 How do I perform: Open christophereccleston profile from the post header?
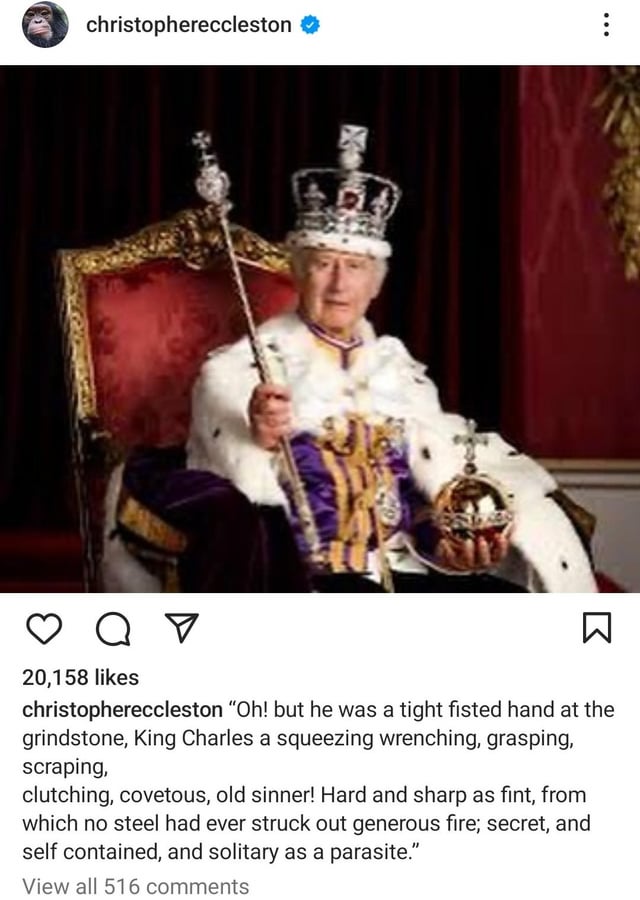click(x=189, y=25)
